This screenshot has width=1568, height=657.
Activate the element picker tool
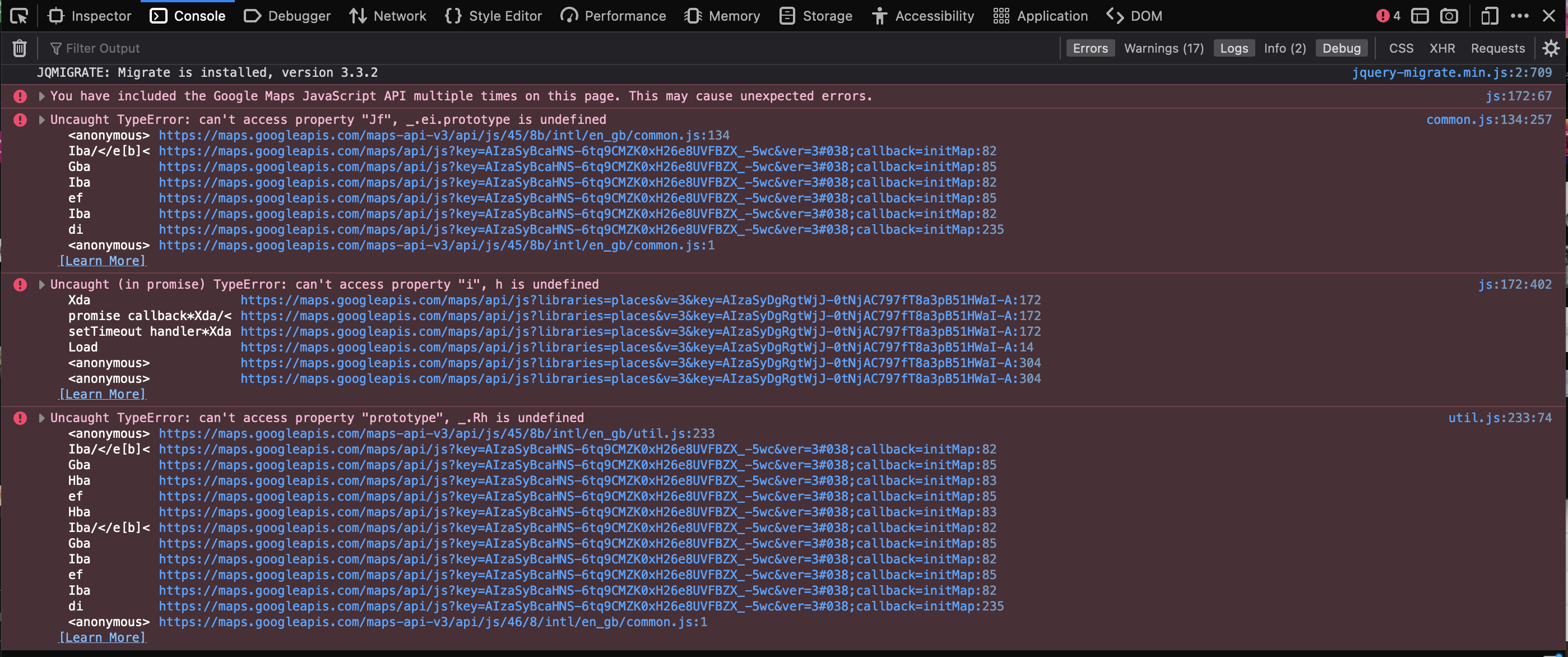(x=19, y=16)
